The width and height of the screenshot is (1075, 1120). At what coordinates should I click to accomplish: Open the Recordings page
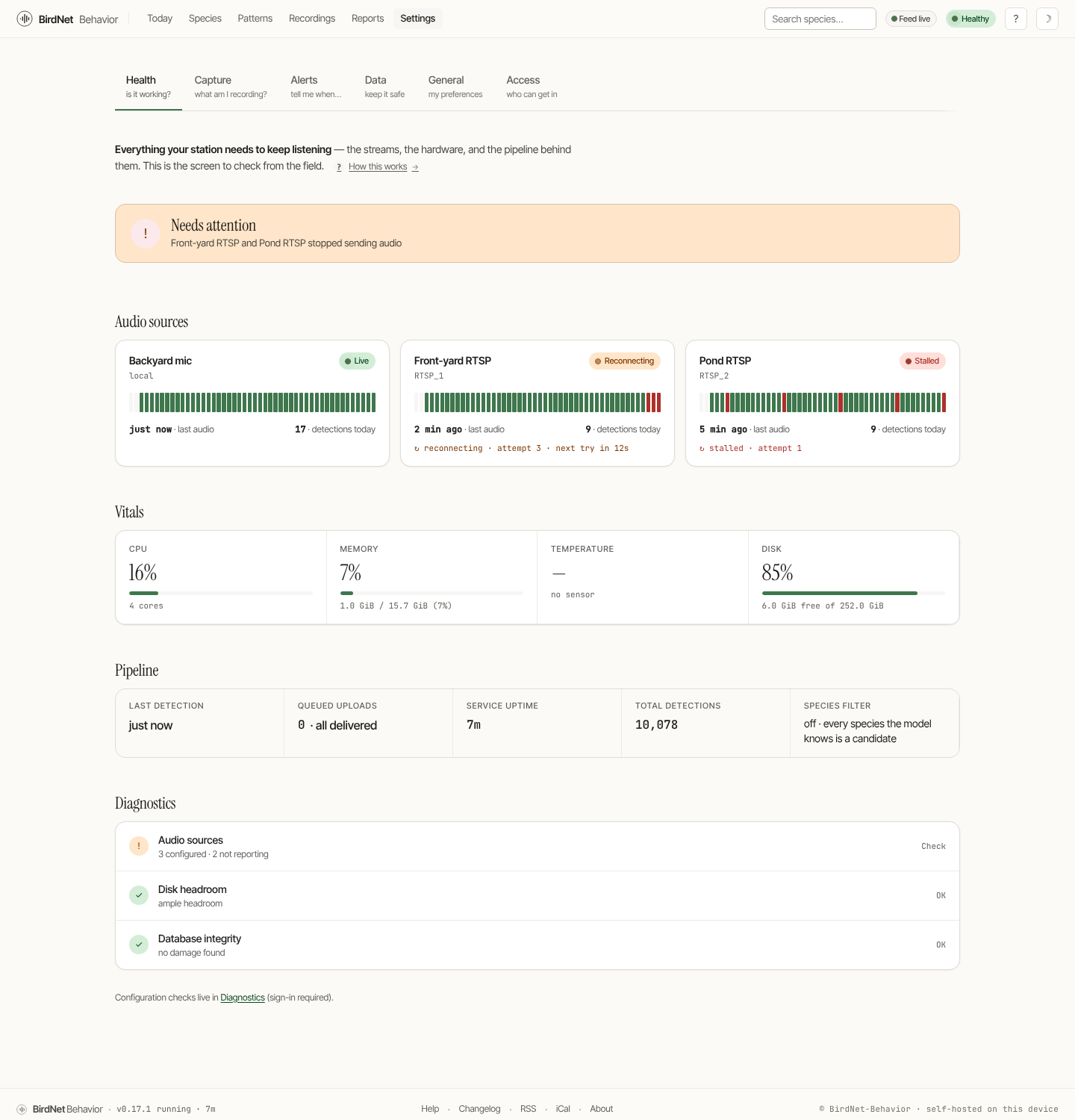click(x=312, y=19)
